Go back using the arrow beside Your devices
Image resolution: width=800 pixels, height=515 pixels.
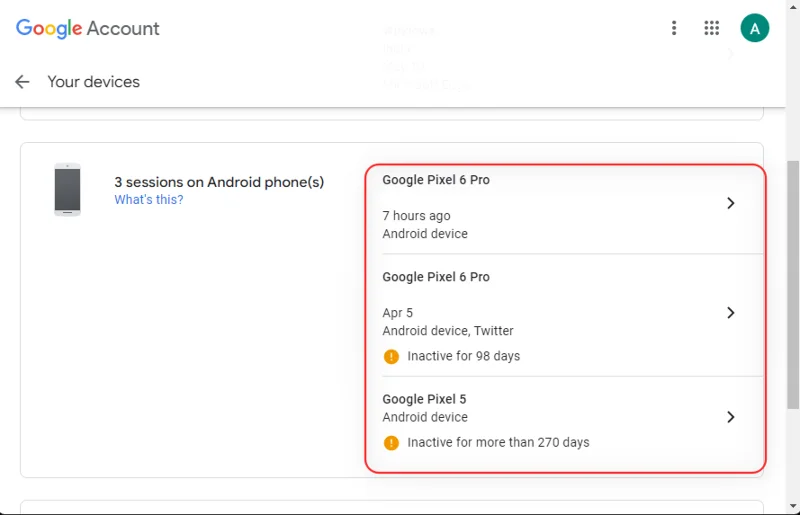point(22,82)
